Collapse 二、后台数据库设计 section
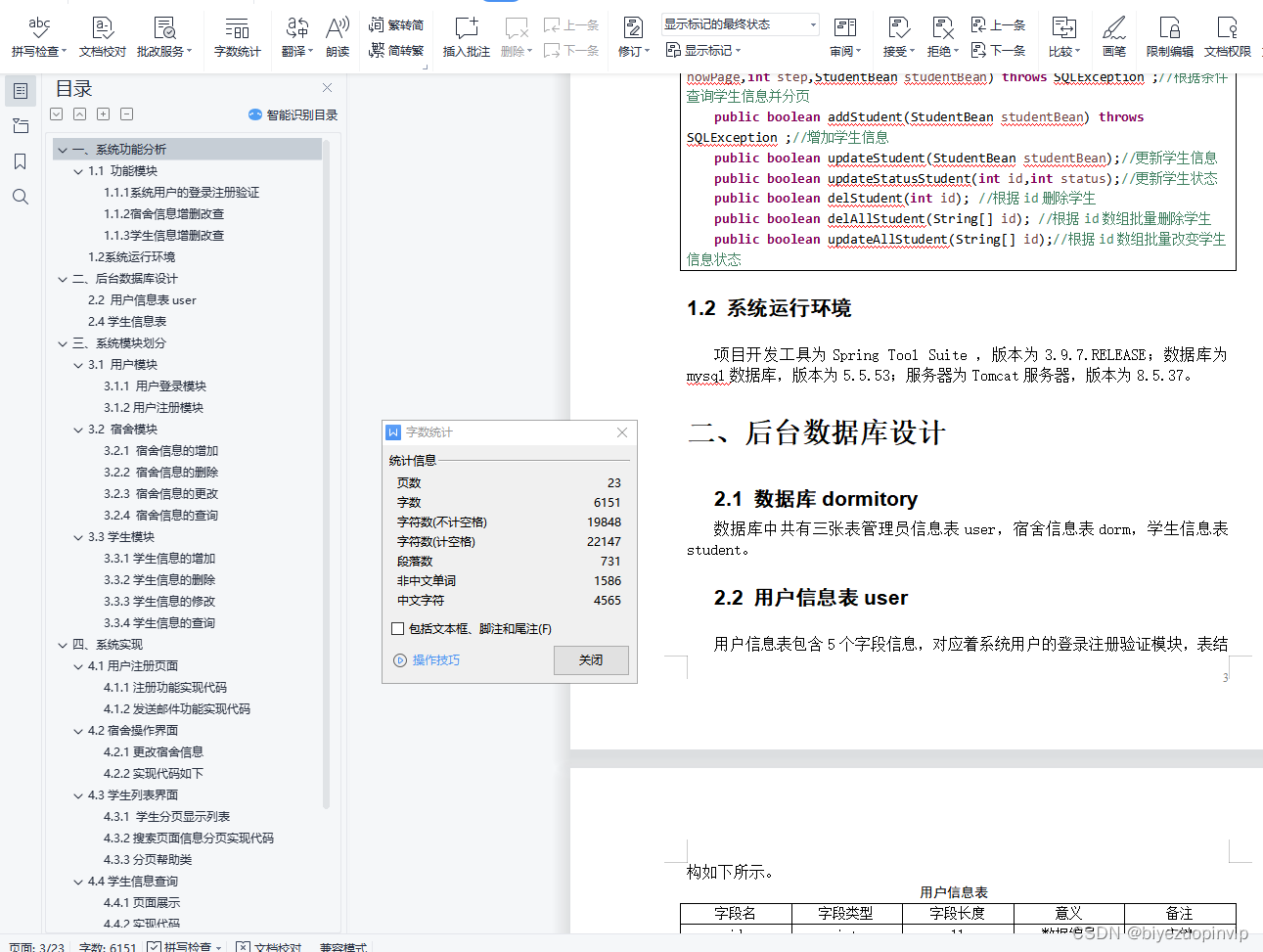 pos(63,279)
